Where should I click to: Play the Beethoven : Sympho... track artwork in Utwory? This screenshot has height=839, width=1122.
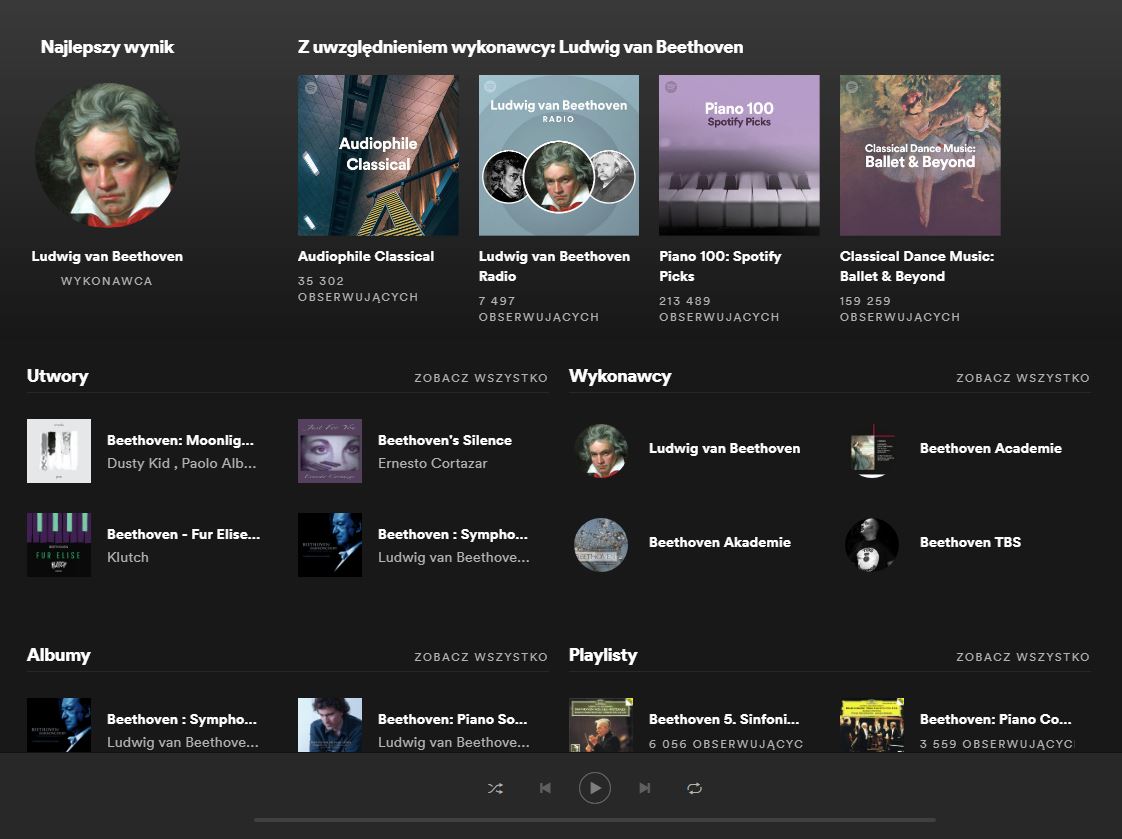click(x=330, y=544)
